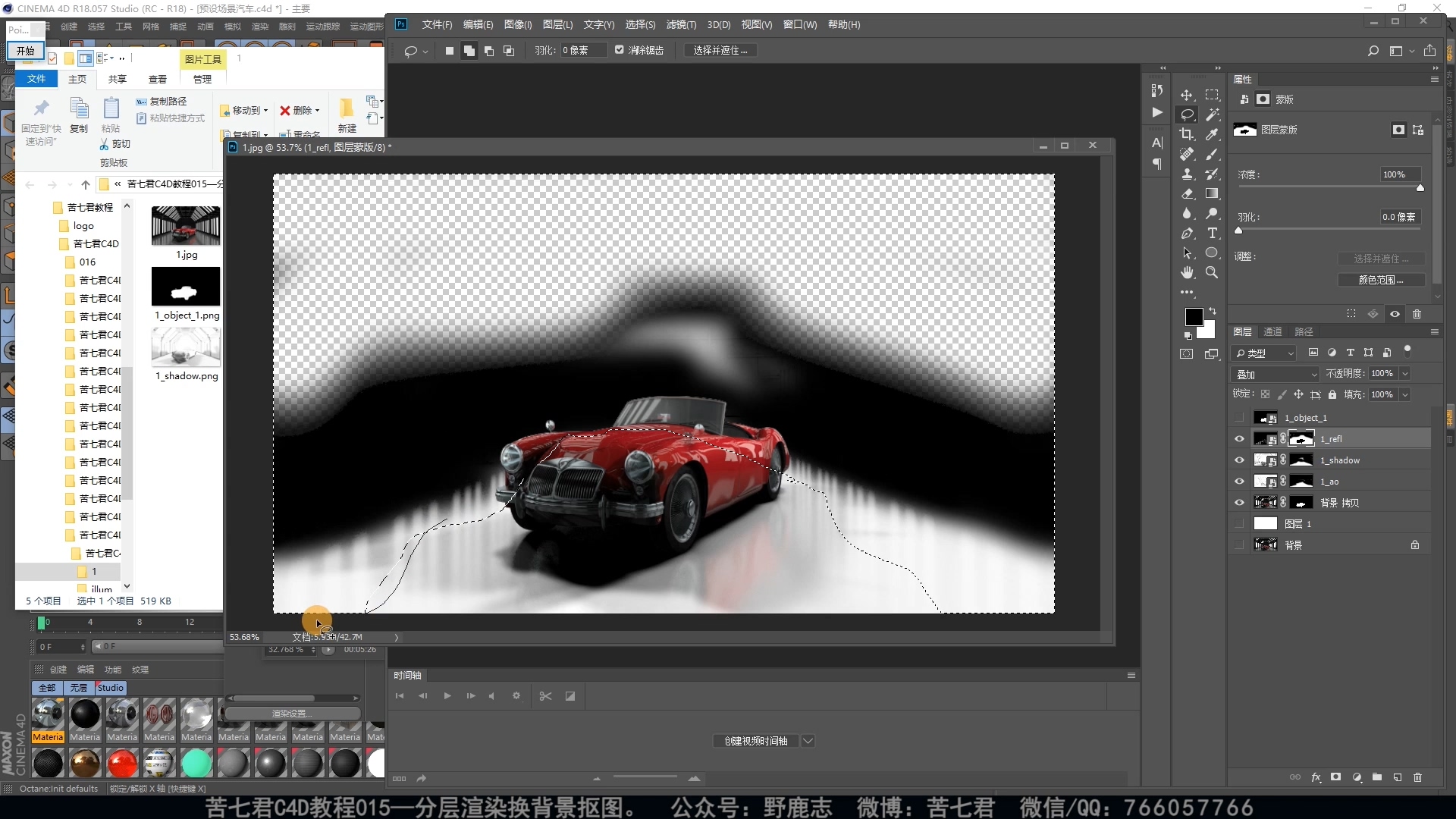Select the Magic Wand tool
This screenshot has width=1456, height=819.
coord(1213,115)
